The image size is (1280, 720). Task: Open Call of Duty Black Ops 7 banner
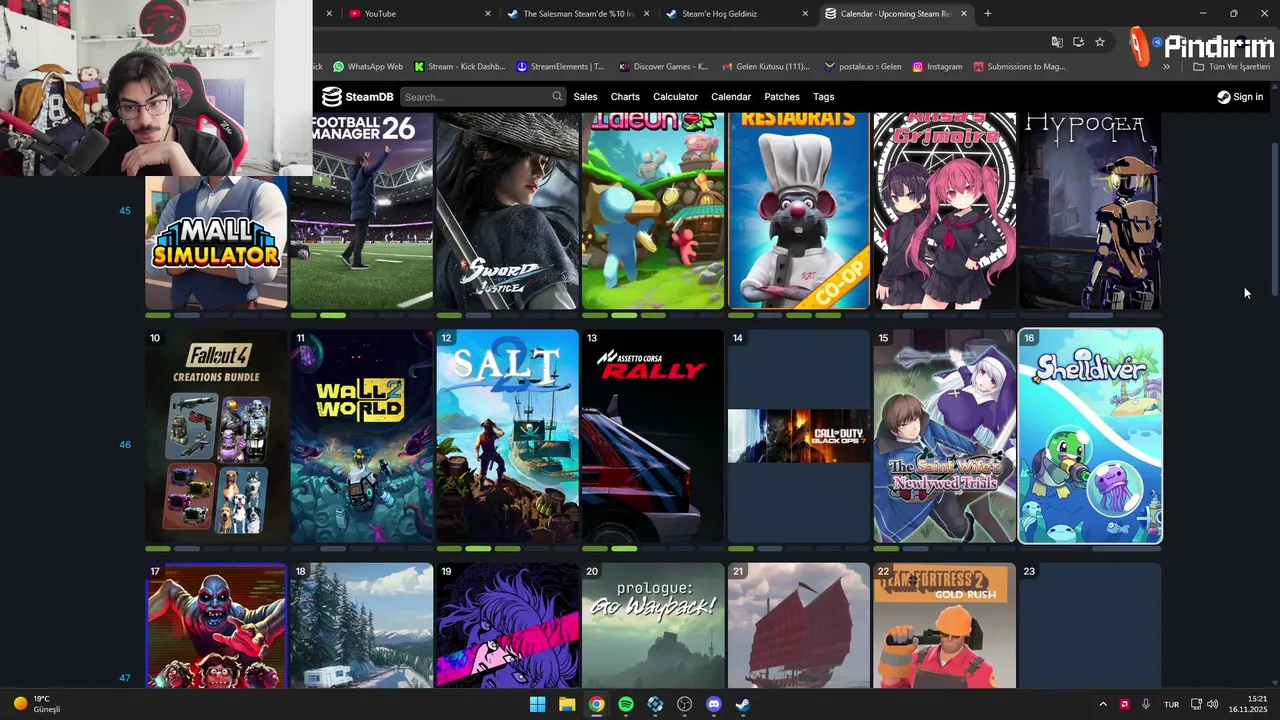[x=799, y=436]
